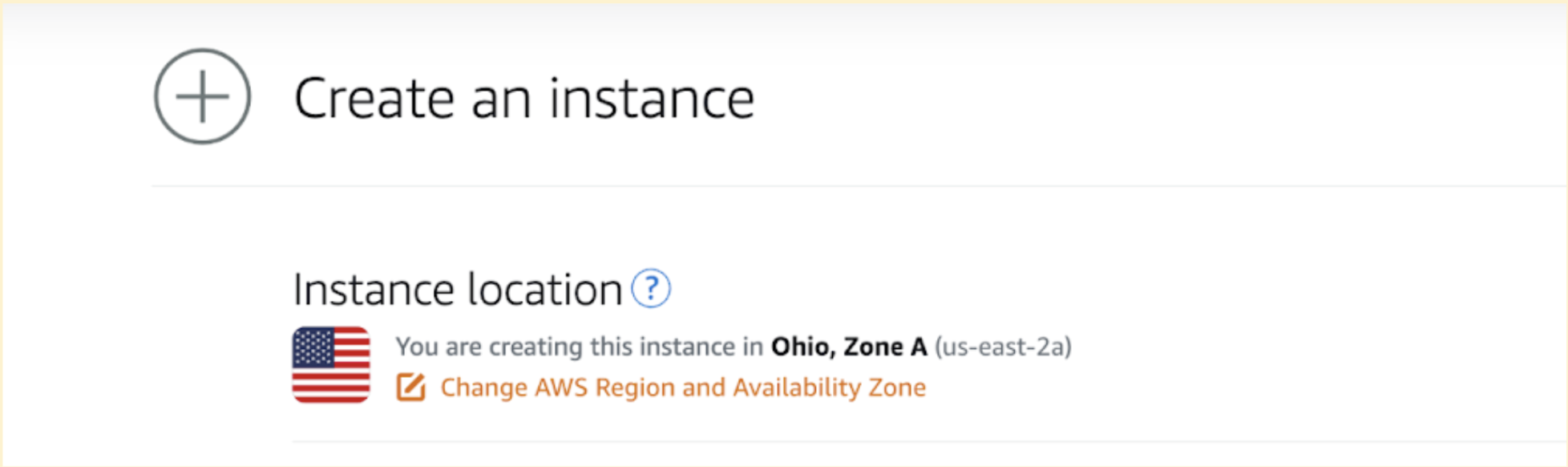This screenshot has width=1568, height=467.
Task: Select the Change AWS Region and Availability Zone link
Action: tap(683, 388)
